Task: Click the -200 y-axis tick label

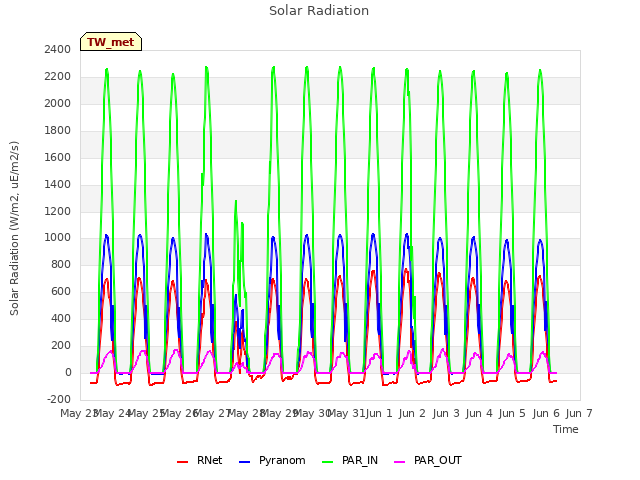Action: 59,399
